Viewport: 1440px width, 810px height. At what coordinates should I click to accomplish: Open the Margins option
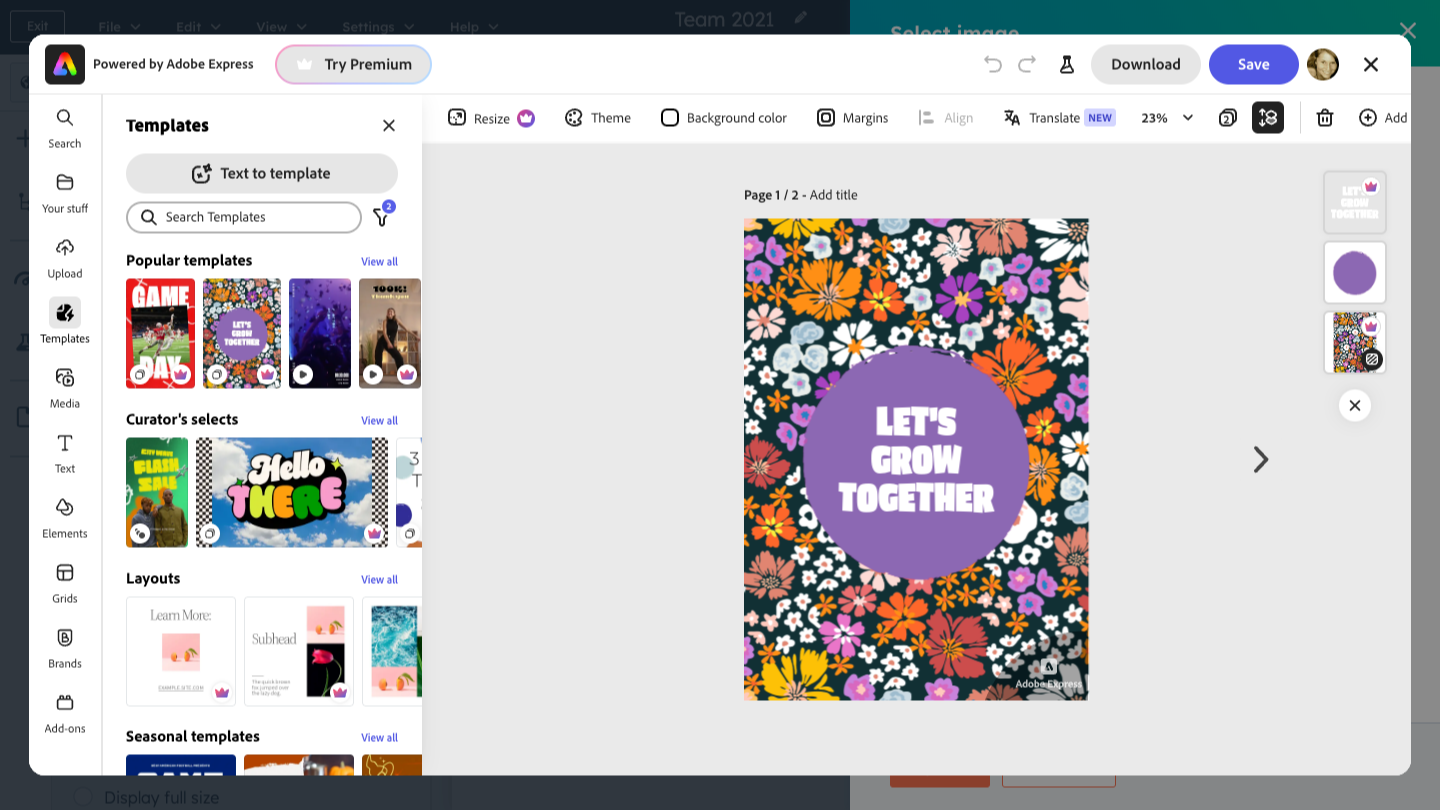click(x=852, y=118)
